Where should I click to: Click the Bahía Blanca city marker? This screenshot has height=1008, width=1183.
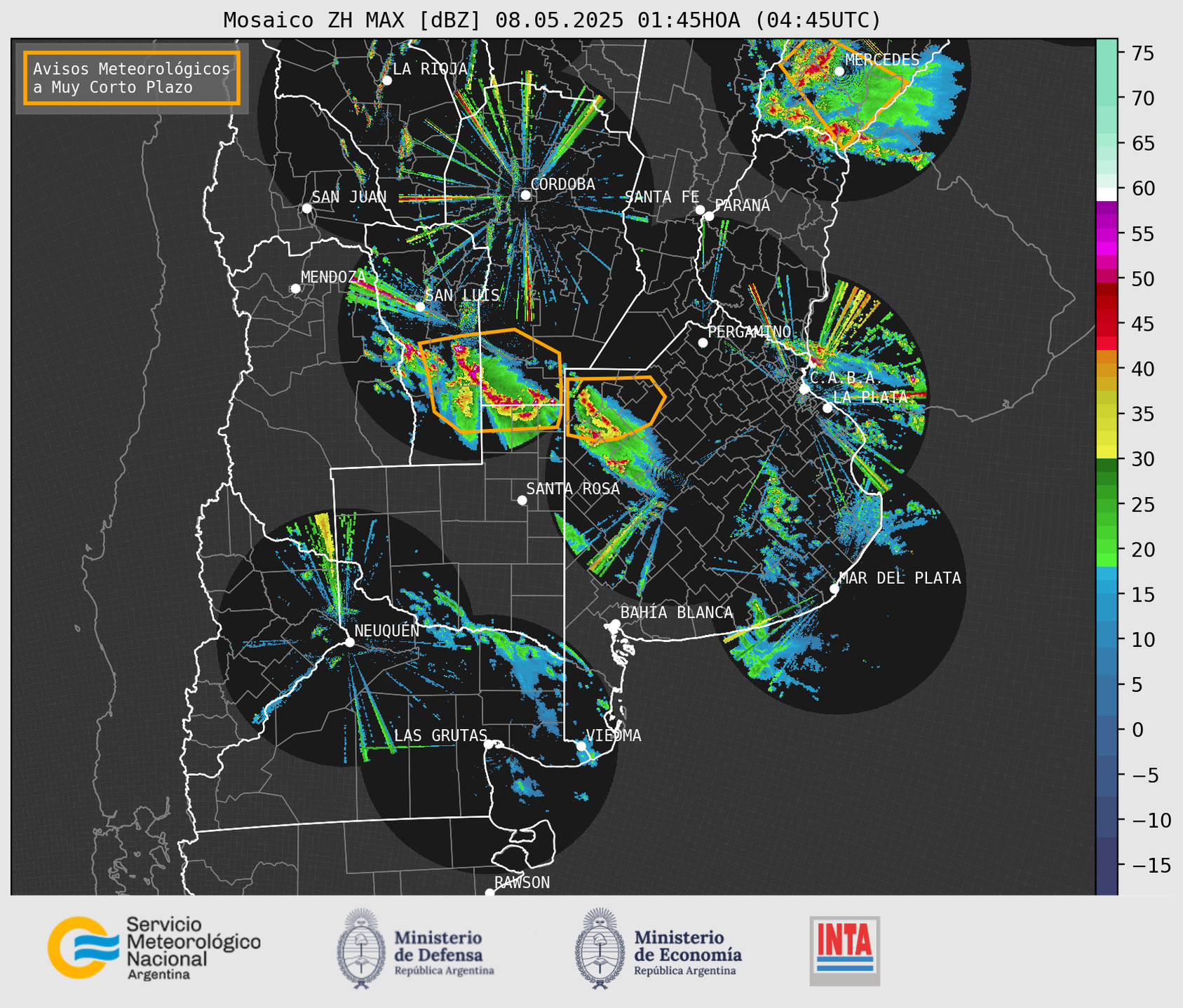click(x=615, y=624)
